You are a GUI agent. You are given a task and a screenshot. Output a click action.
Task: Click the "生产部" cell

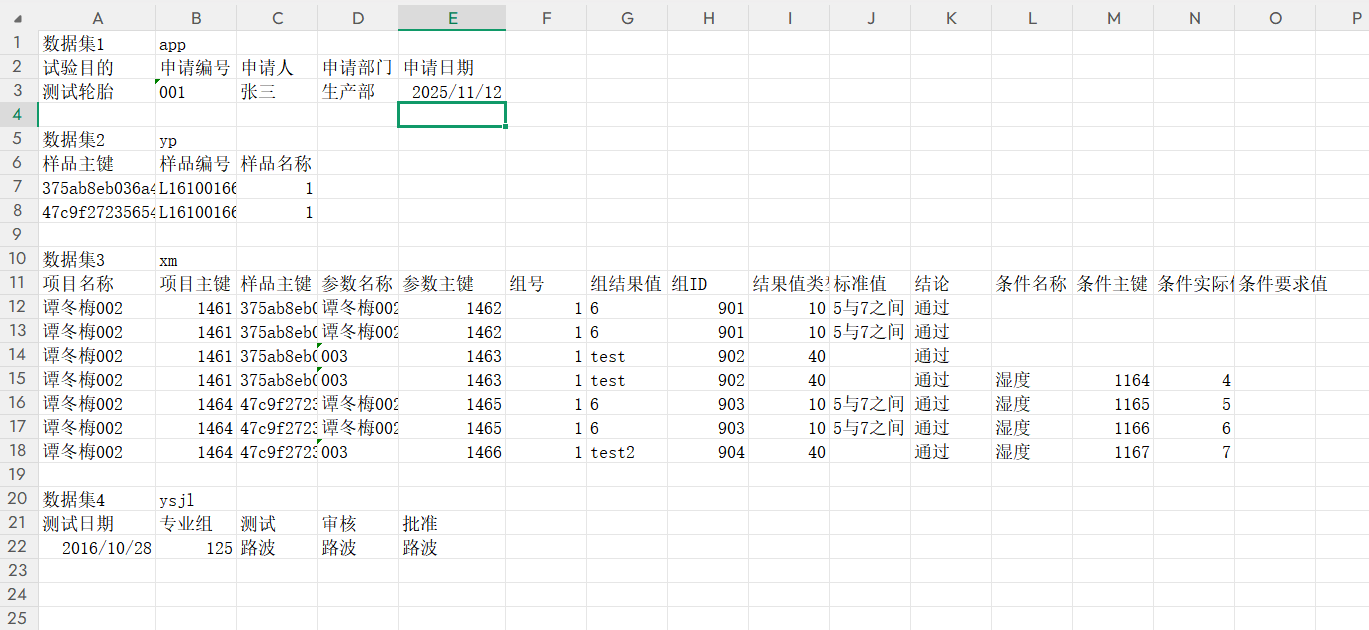[x=358, y=91]
